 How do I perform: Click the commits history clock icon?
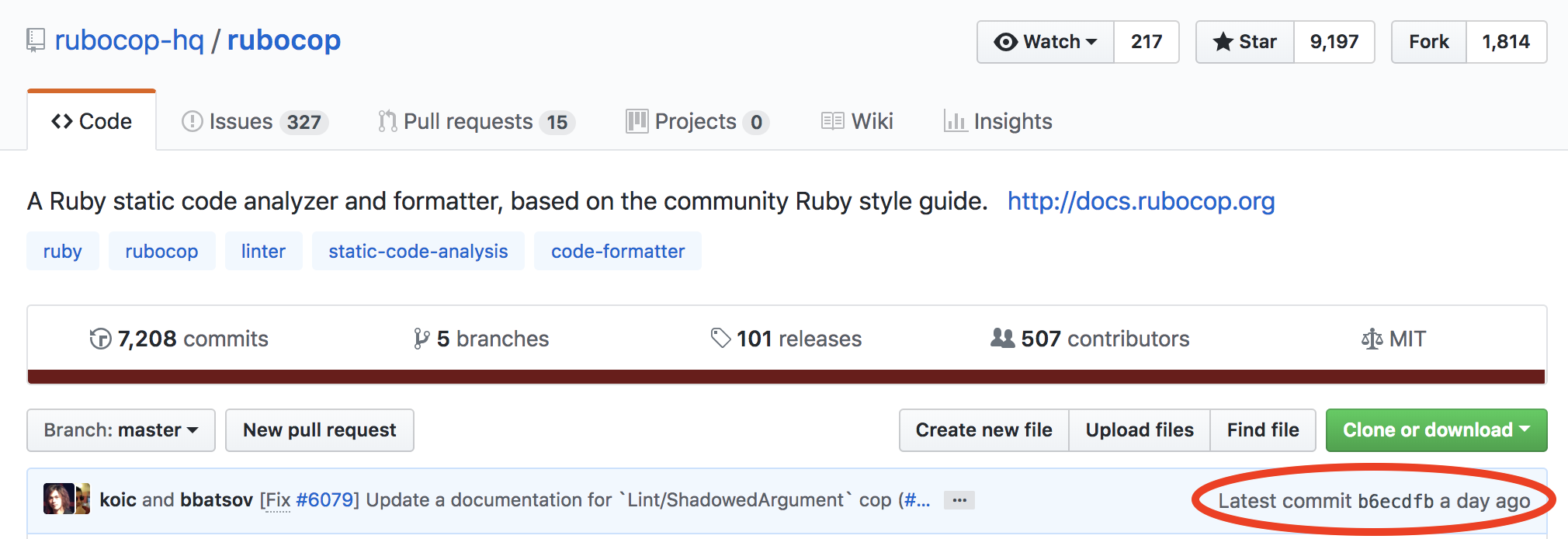point(100,339)
